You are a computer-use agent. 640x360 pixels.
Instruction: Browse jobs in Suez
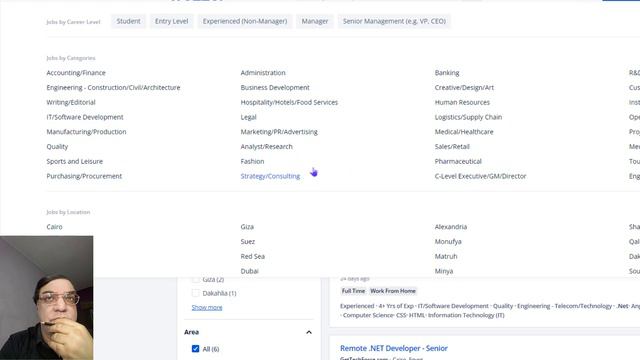[x=248, y=241]
